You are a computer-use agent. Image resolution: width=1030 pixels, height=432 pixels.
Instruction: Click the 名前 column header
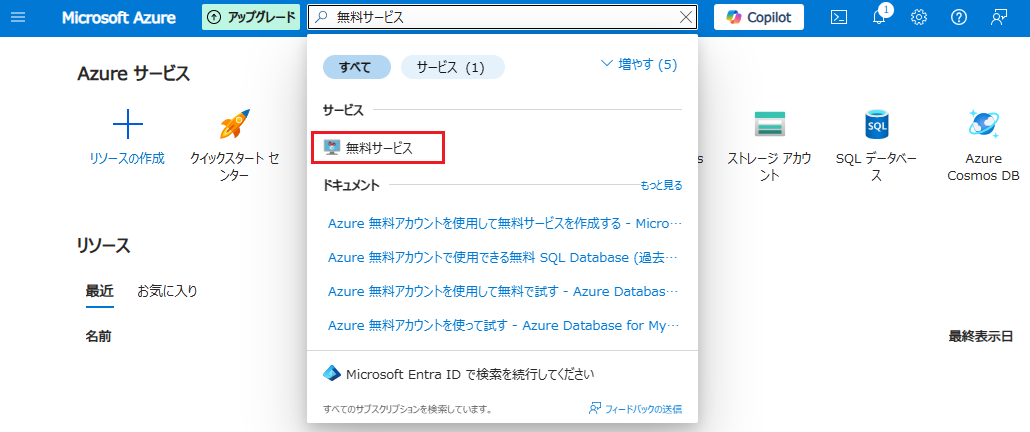(98, 337)
